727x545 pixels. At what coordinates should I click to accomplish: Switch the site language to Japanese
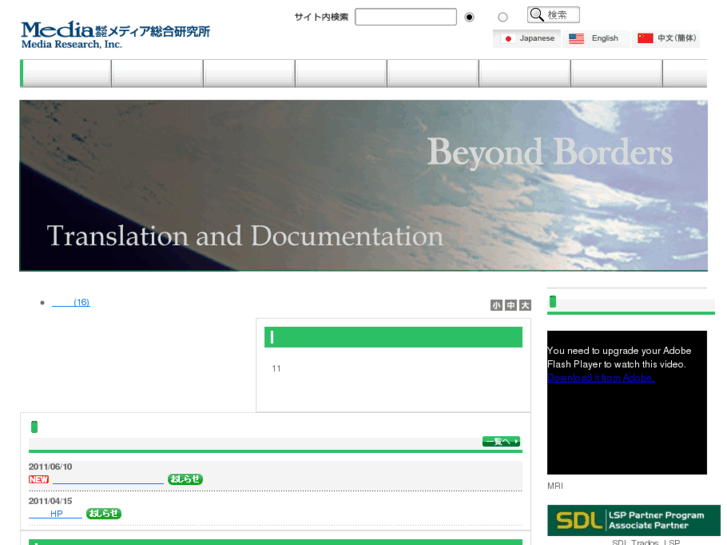click(527, 38)
